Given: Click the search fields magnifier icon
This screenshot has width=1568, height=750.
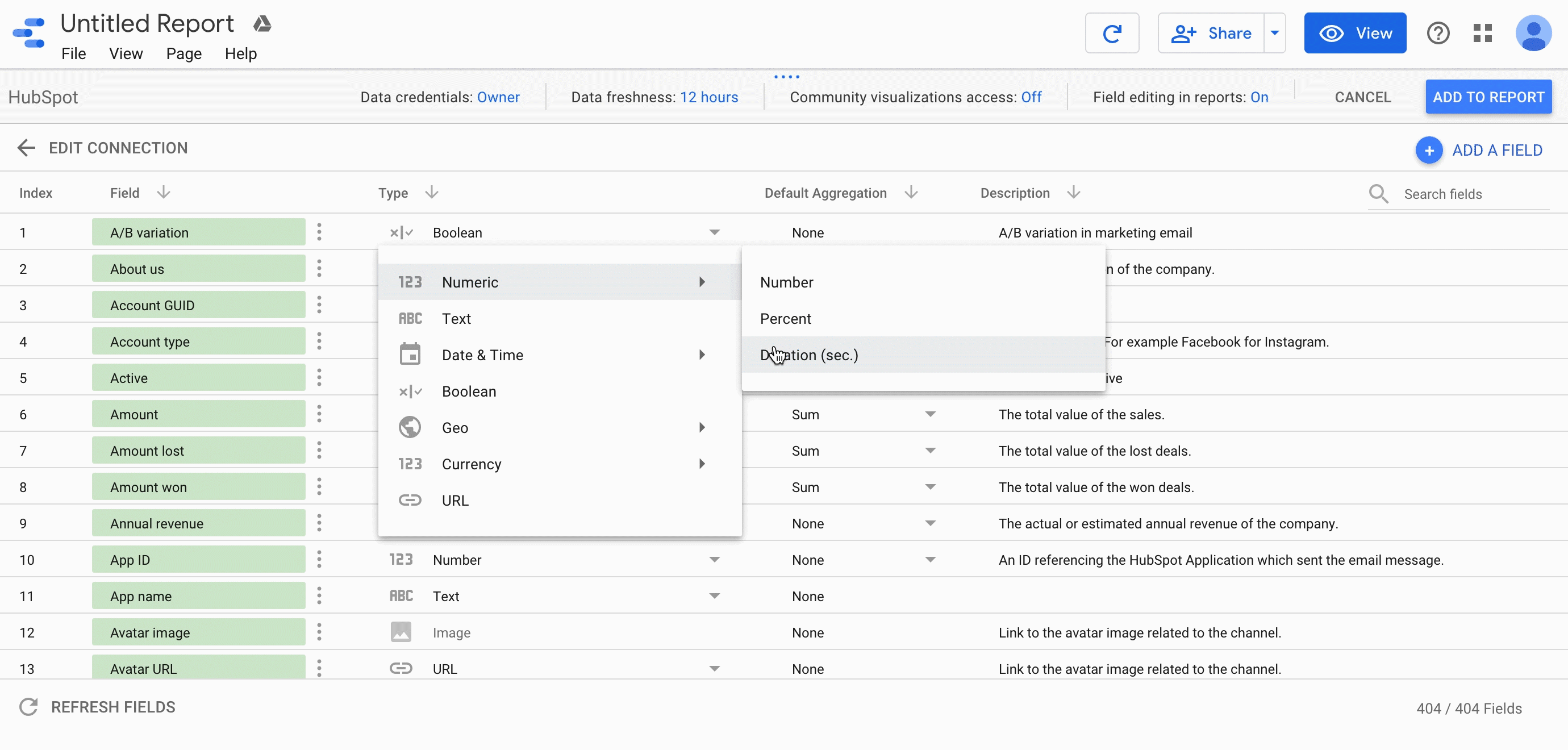Looking at the screenshot, I should coord(1378,194).
